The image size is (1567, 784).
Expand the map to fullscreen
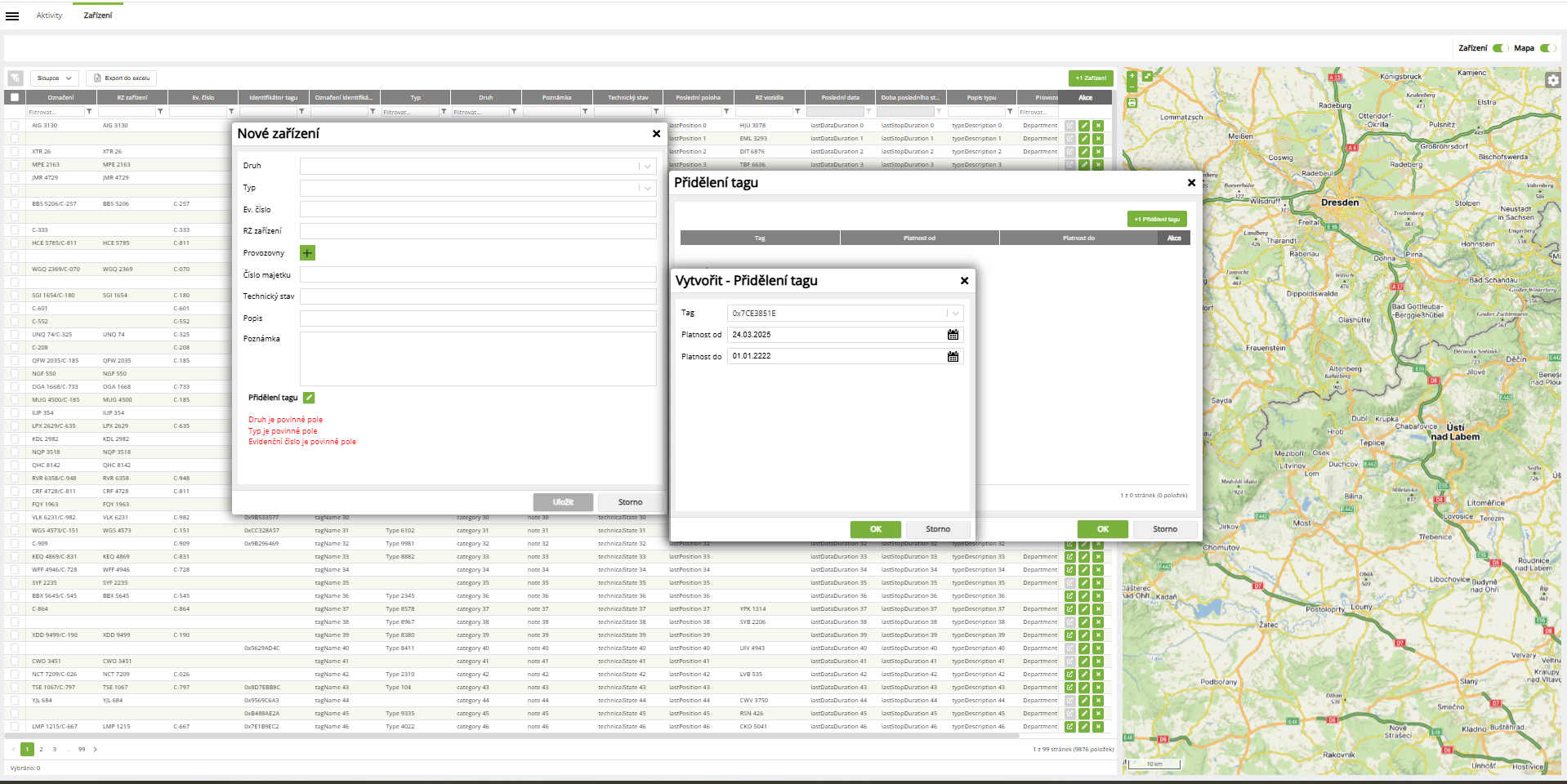tap(1147, 76)
